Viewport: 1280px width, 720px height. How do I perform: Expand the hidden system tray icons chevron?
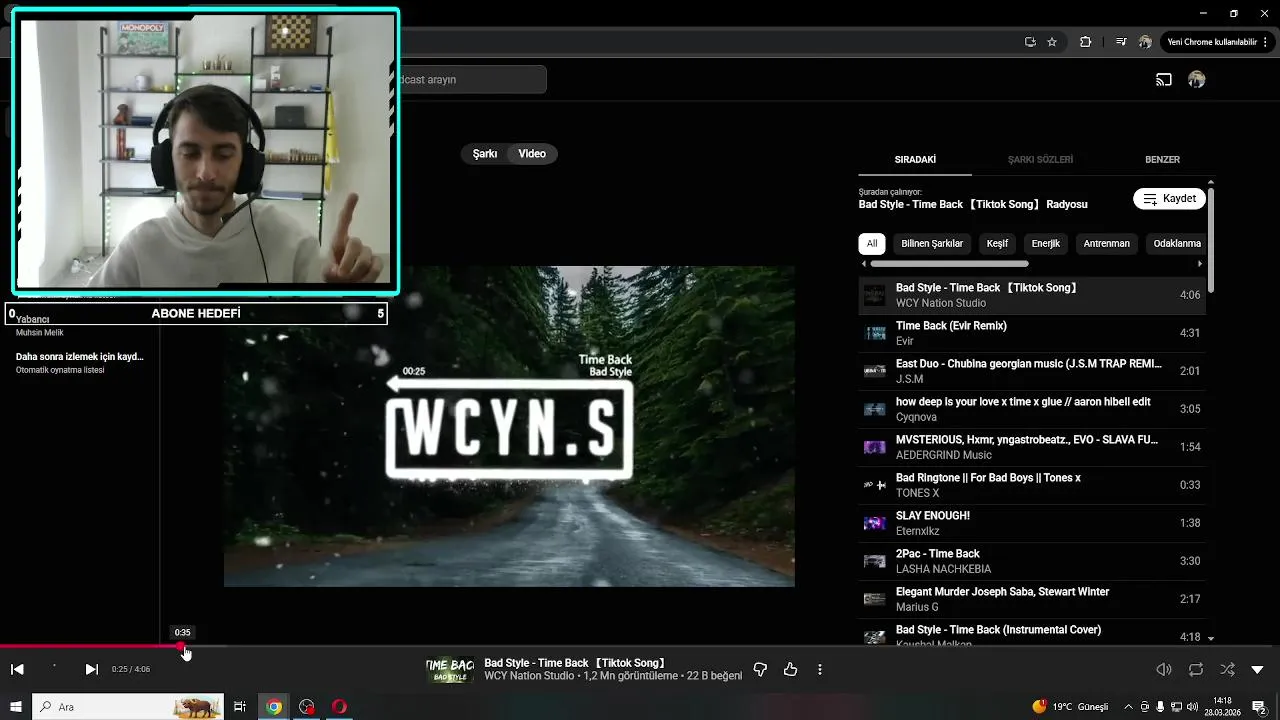coord(1128,707)
